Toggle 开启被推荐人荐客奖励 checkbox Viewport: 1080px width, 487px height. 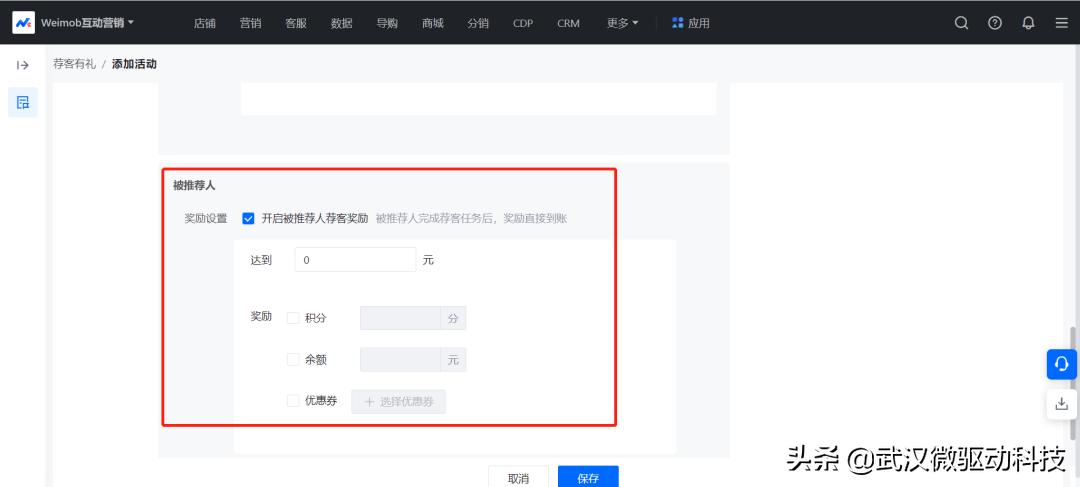pos(249,218)
